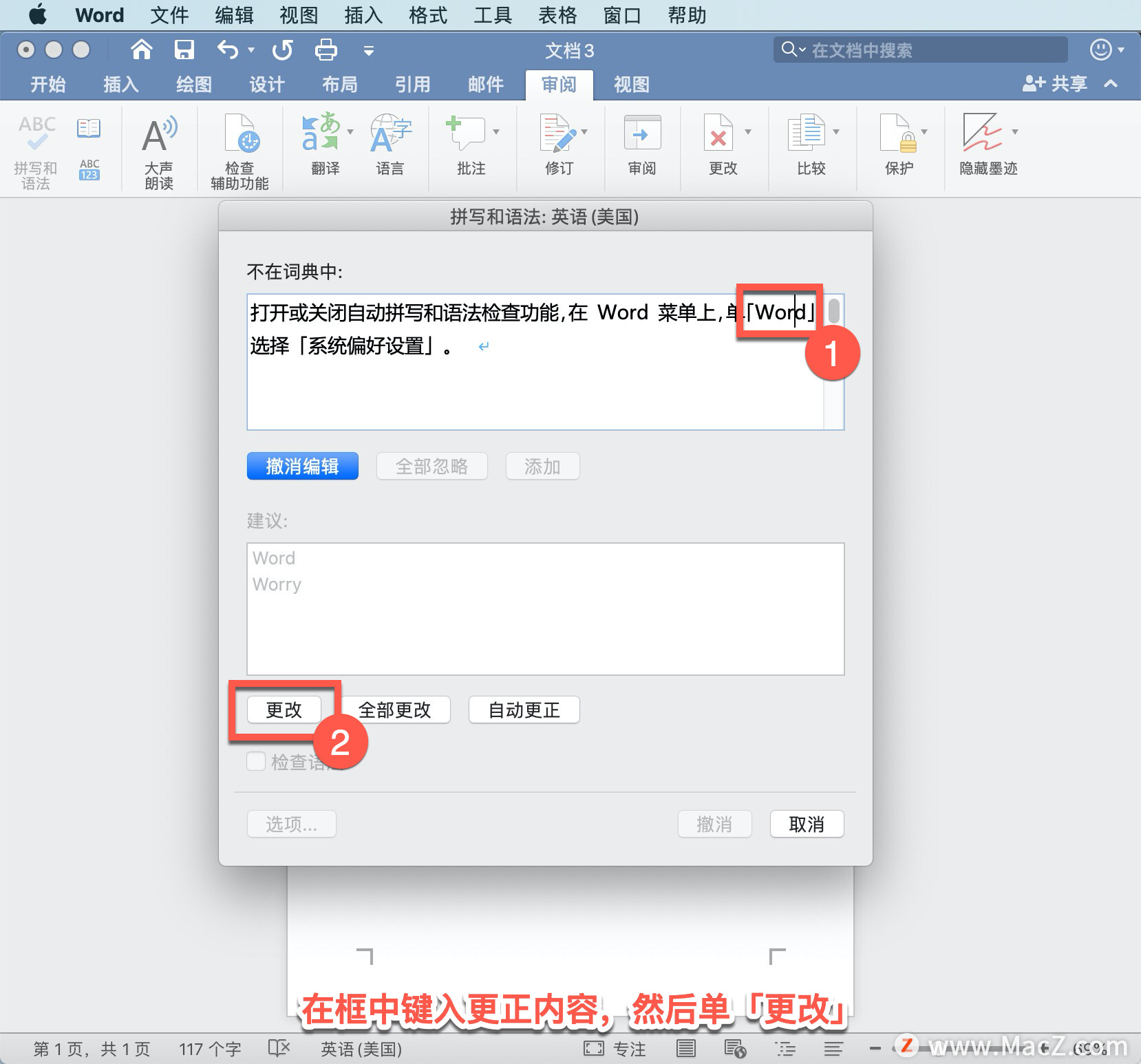1141x1064 pixels.
Task: Click the AutoCorrect (自动更正) button
Action: coord(524,710)
